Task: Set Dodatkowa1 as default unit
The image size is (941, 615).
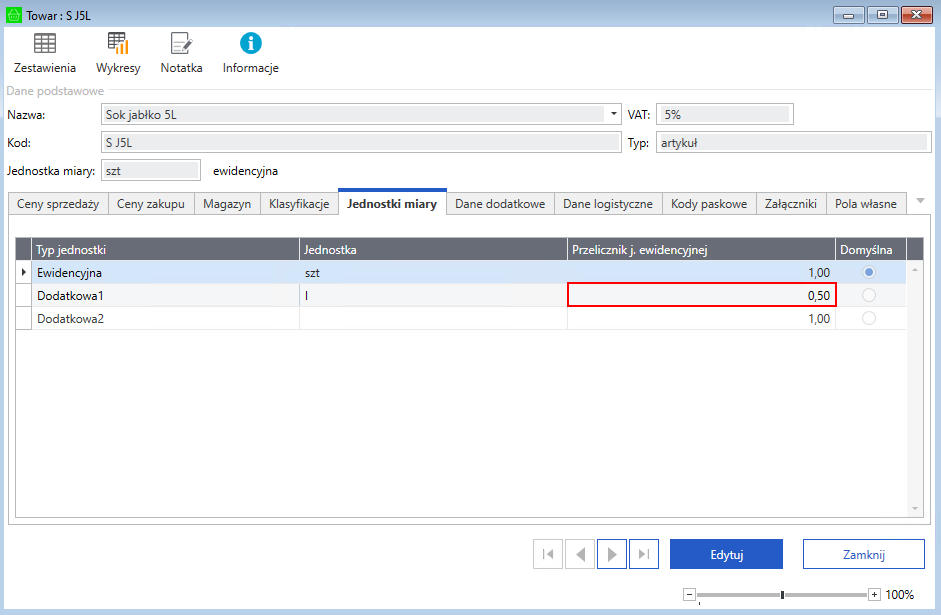Action: tap(868, 295)
